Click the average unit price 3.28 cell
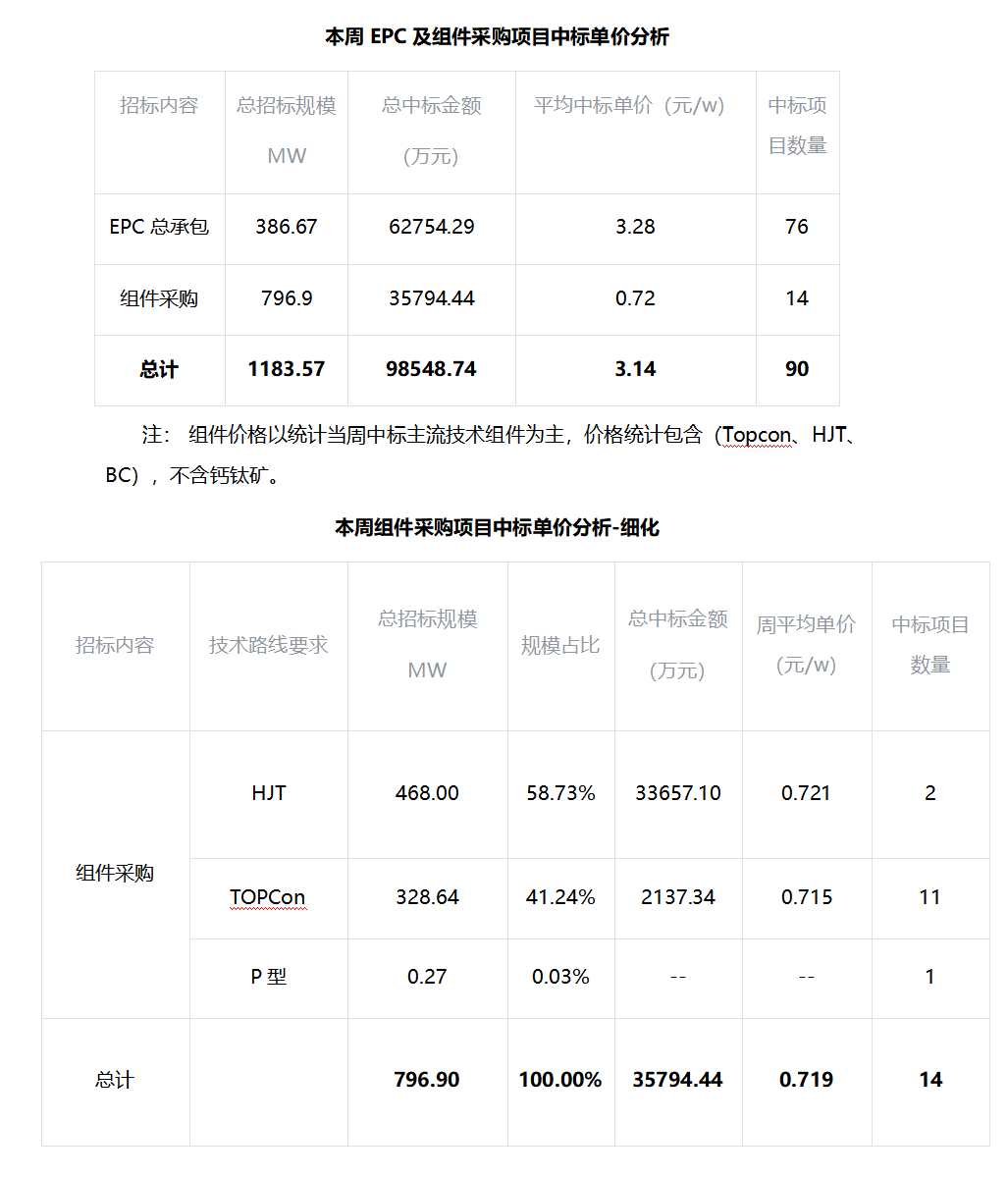The width and height of the screenshot is (1008, 1178). point(635,227)
